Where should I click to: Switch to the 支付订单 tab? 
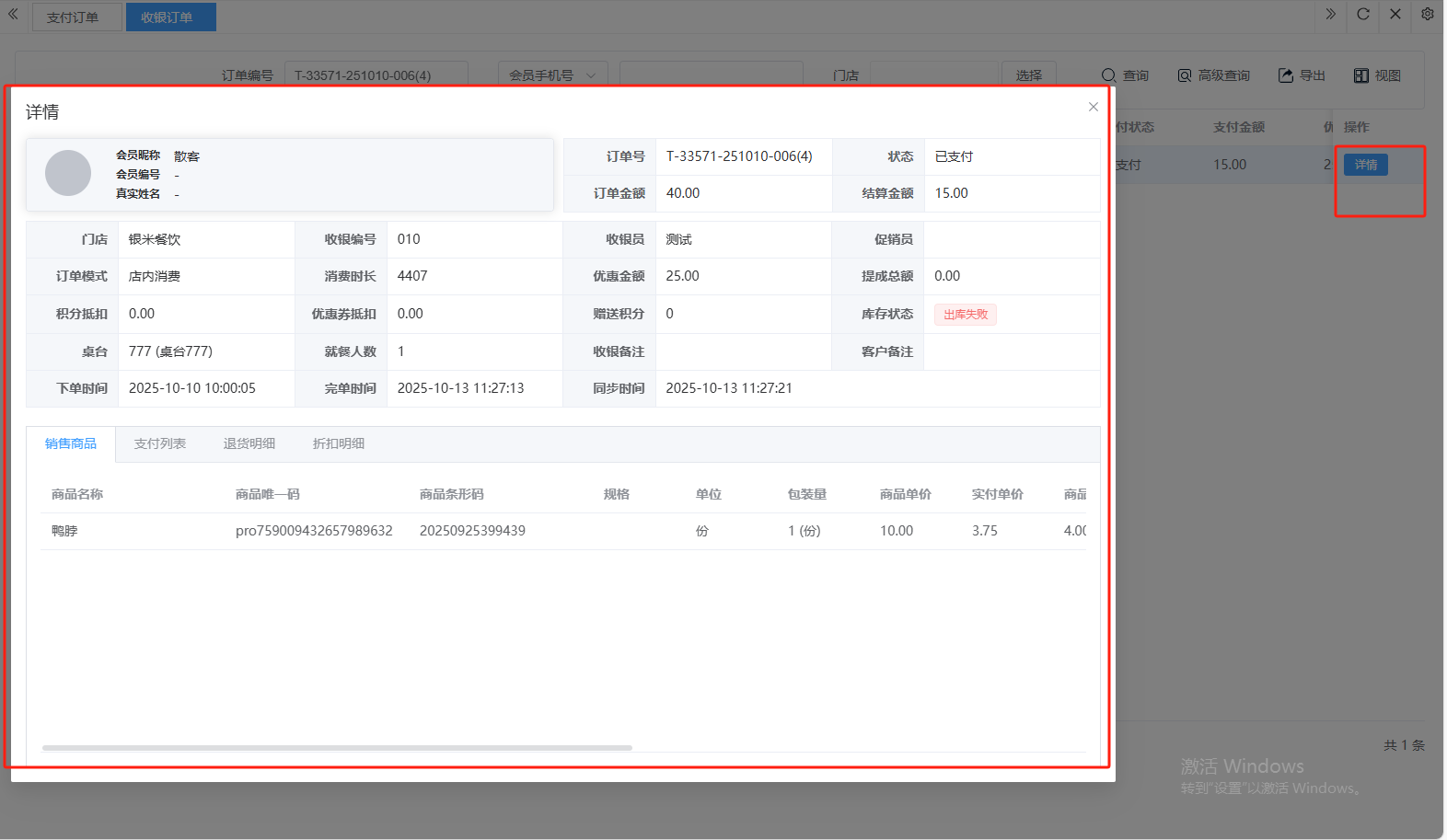[73, 17]
